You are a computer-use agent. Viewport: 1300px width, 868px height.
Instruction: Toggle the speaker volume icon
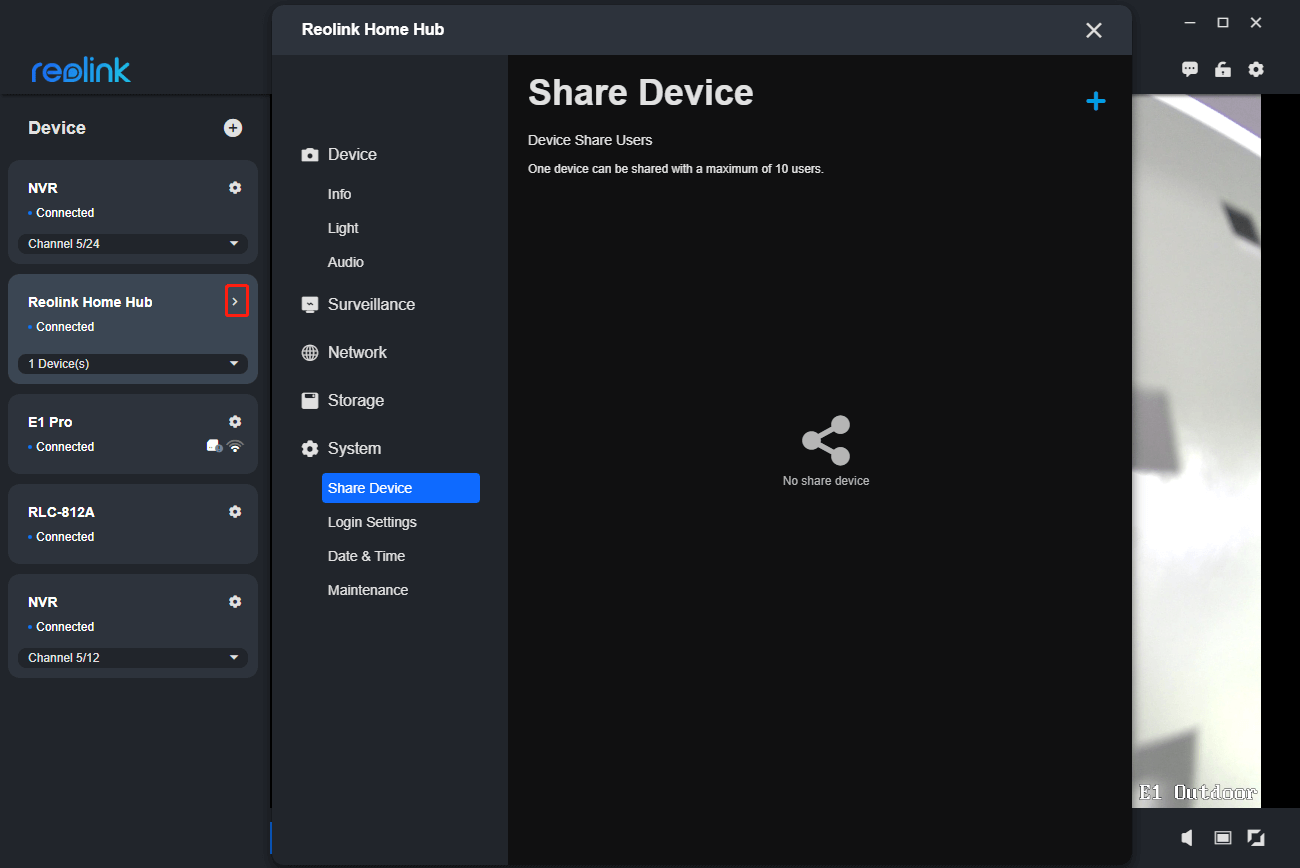pos(1187,837)
